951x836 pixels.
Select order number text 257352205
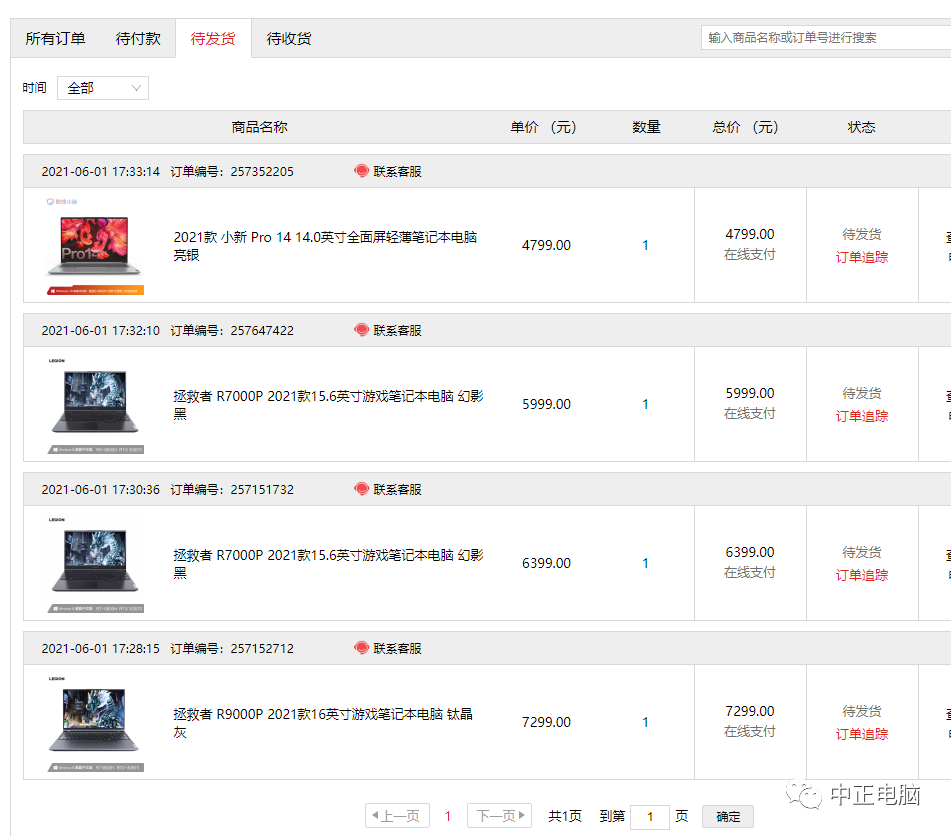click(x=262, y=172)
